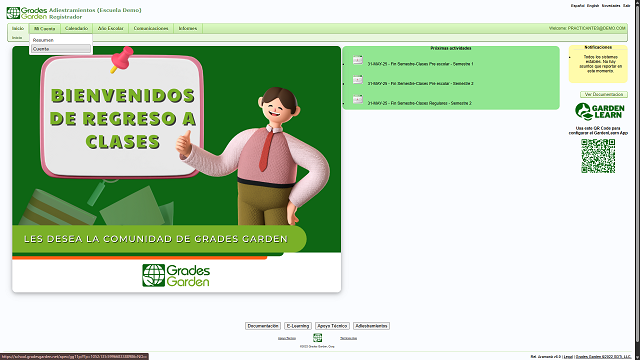
Task: Click the Welcome PRACTICANTES@DEMO.COM text
Action: 587,29
